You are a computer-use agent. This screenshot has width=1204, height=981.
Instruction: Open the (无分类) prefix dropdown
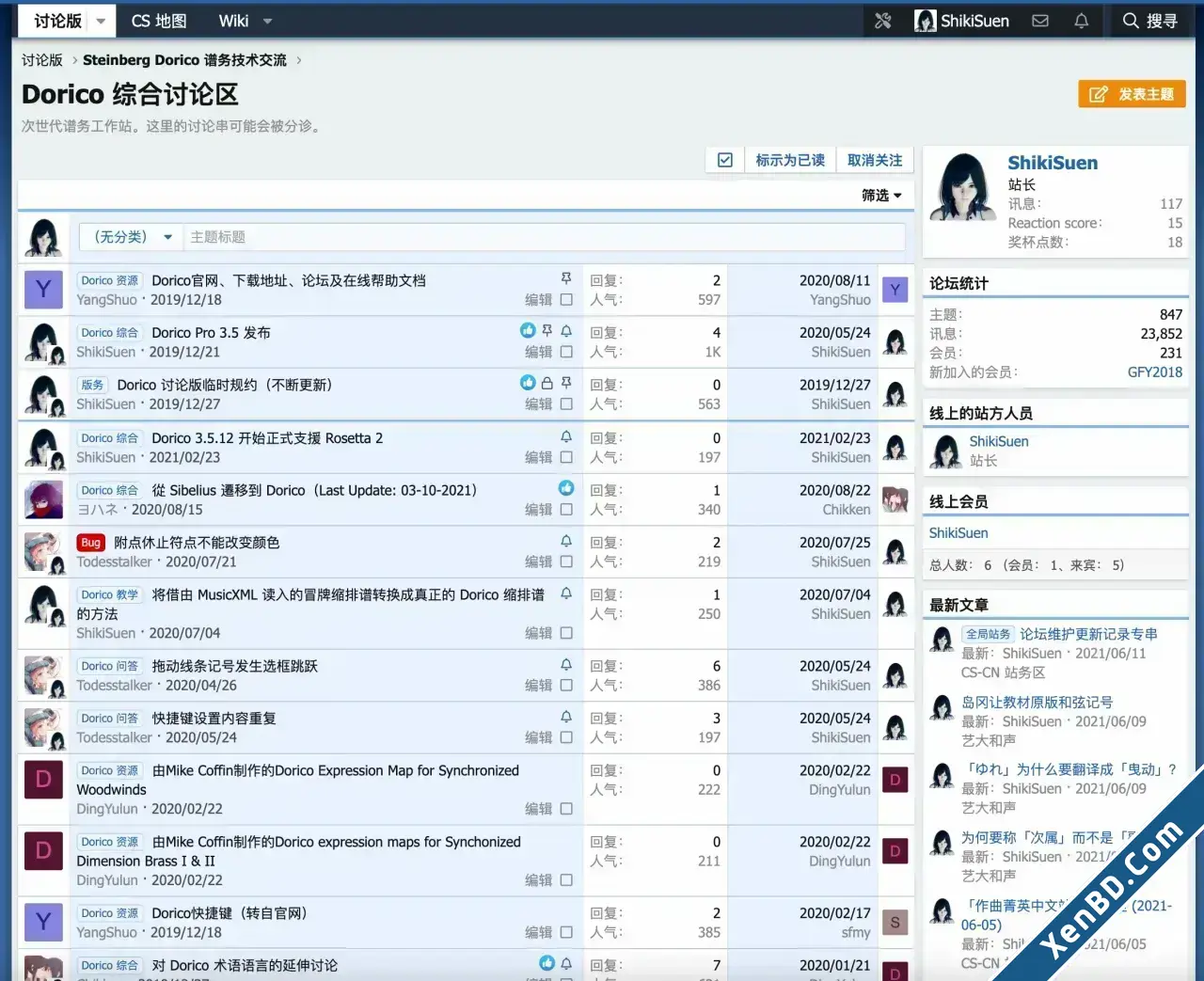(131, 237)
